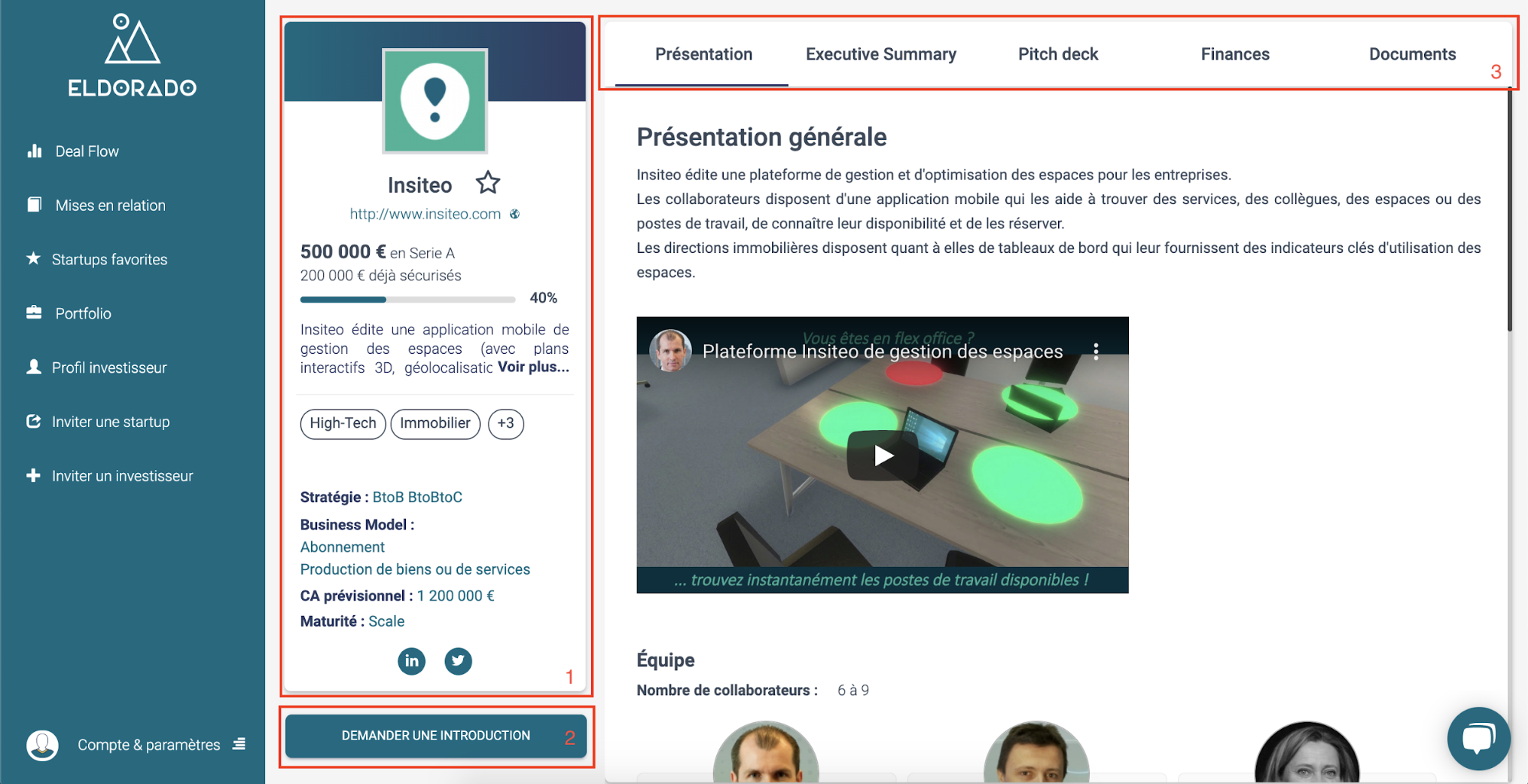Viewport: 1528px width, 784px height.
Task: Open the chat bubble widget
Action: (1478, 738)
